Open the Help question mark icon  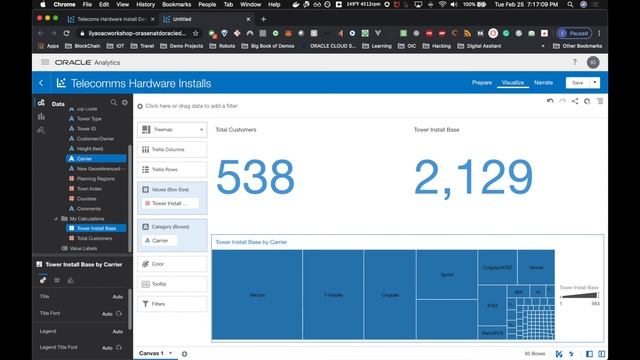(x=574, y=62)
